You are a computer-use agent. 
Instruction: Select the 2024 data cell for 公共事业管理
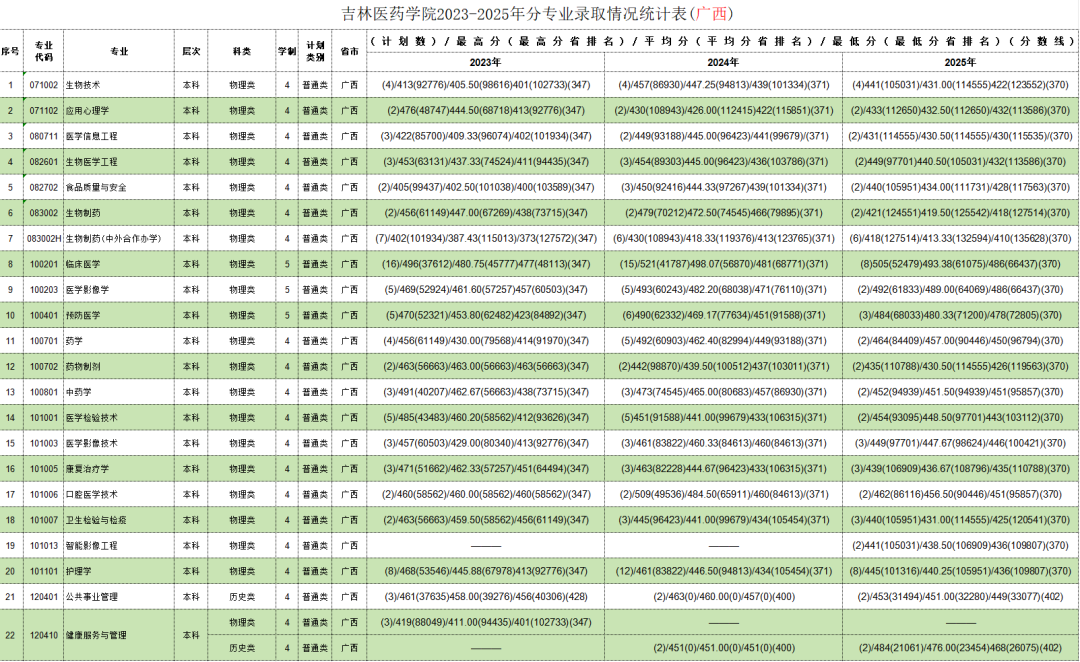[723, 597]
